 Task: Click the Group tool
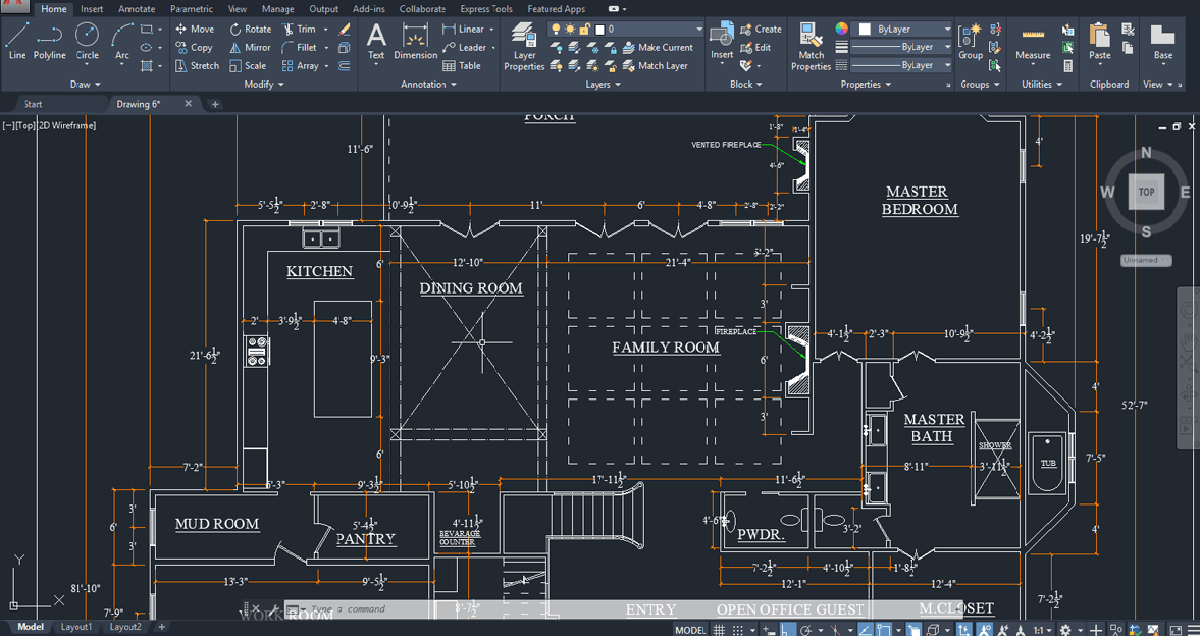tap(970, 43)
